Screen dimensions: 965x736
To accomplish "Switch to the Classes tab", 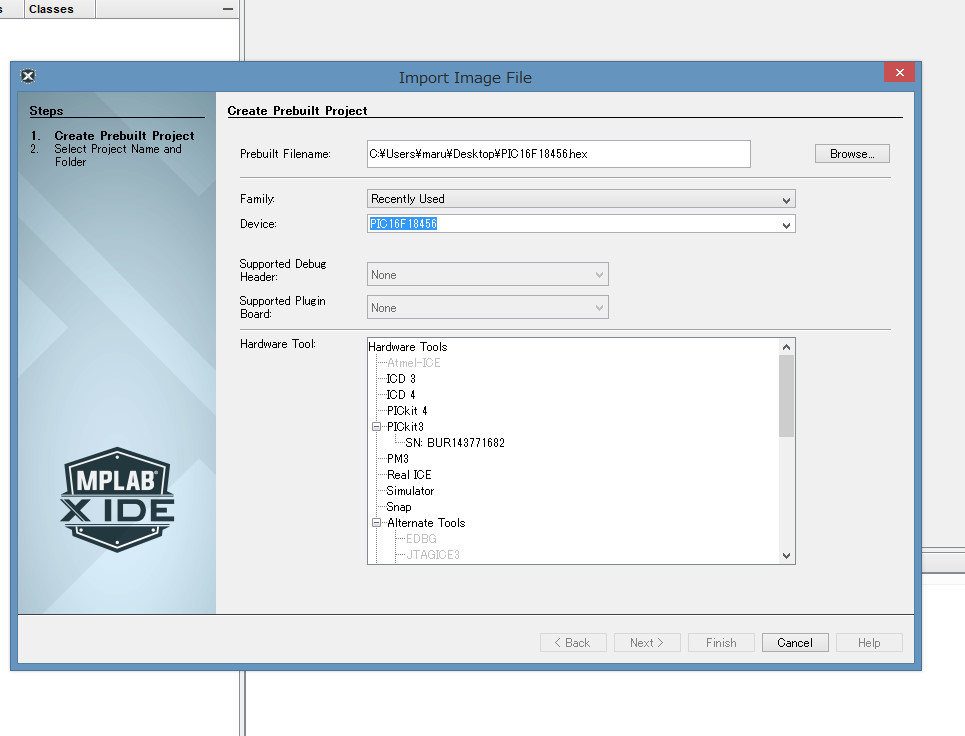I will pos(51,9).
